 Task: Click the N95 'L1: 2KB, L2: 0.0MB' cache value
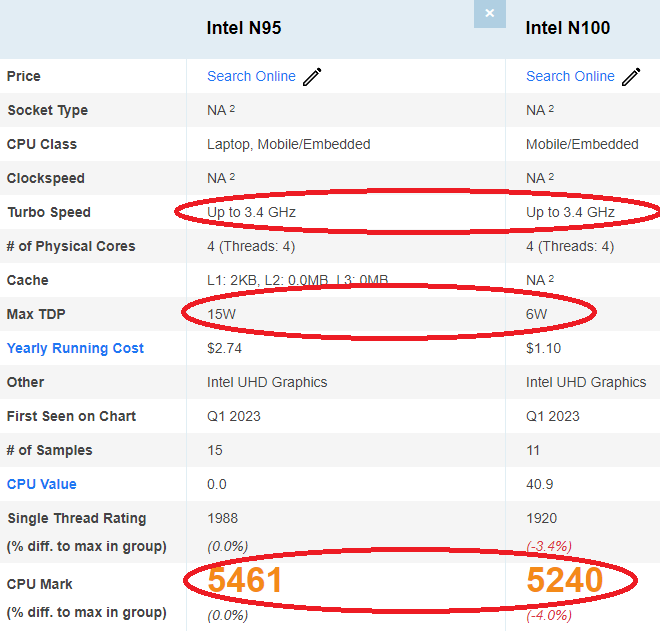298,280
